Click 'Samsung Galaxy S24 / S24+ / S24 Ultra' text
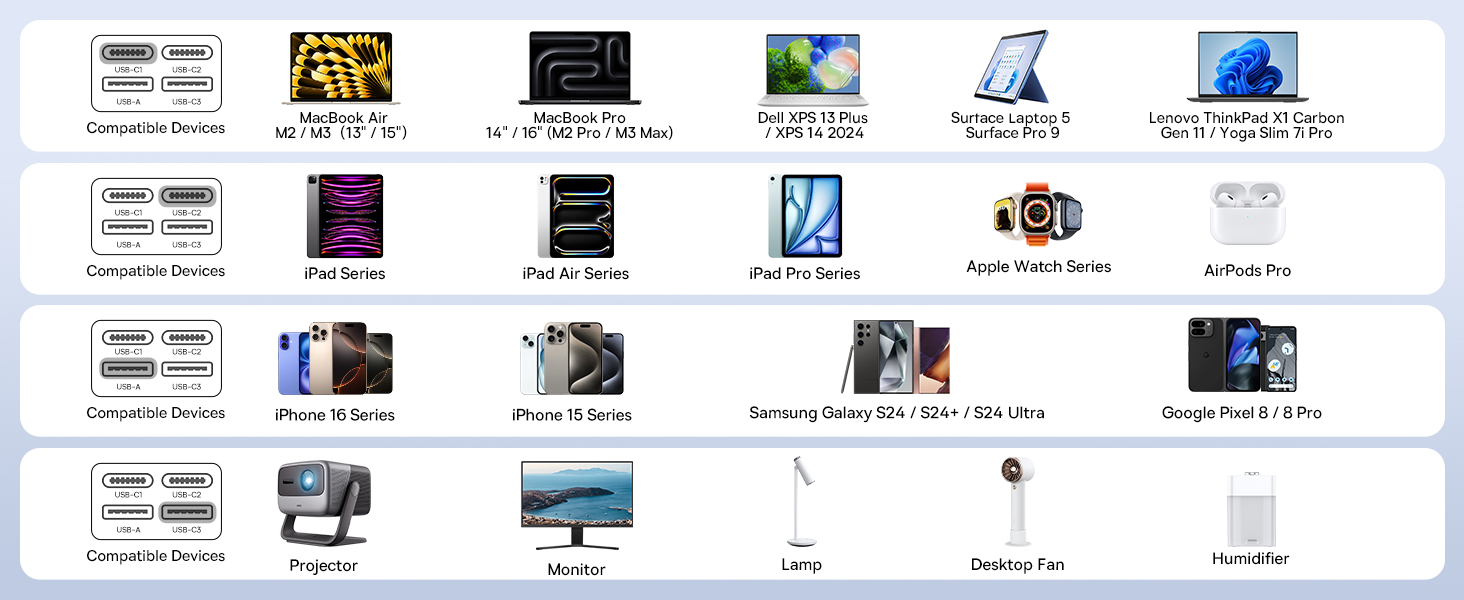Viewport: 1464px width, 600px height. tap(897, 413)
